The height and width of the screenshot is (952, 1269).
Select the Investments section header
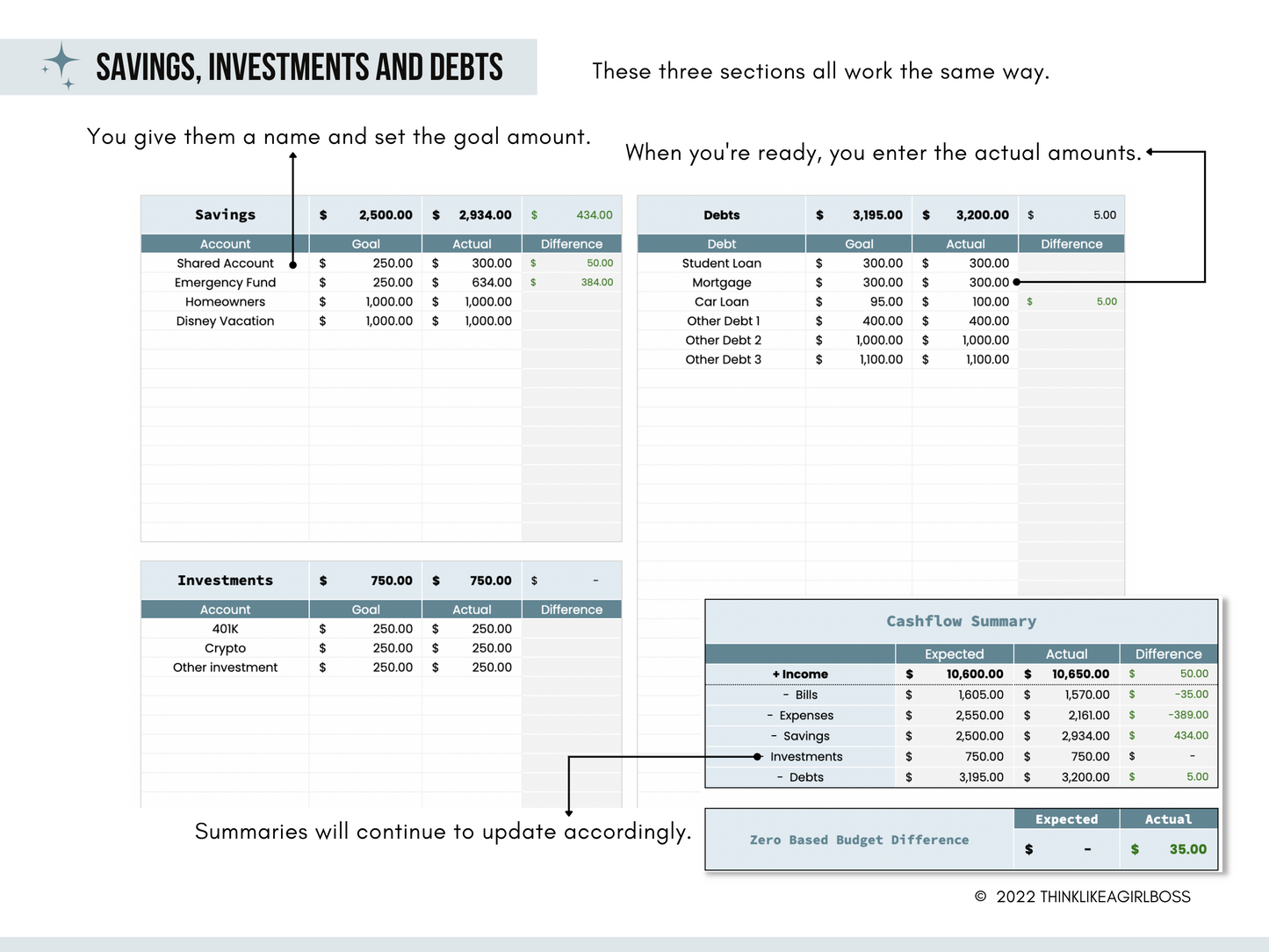point(225,580)
